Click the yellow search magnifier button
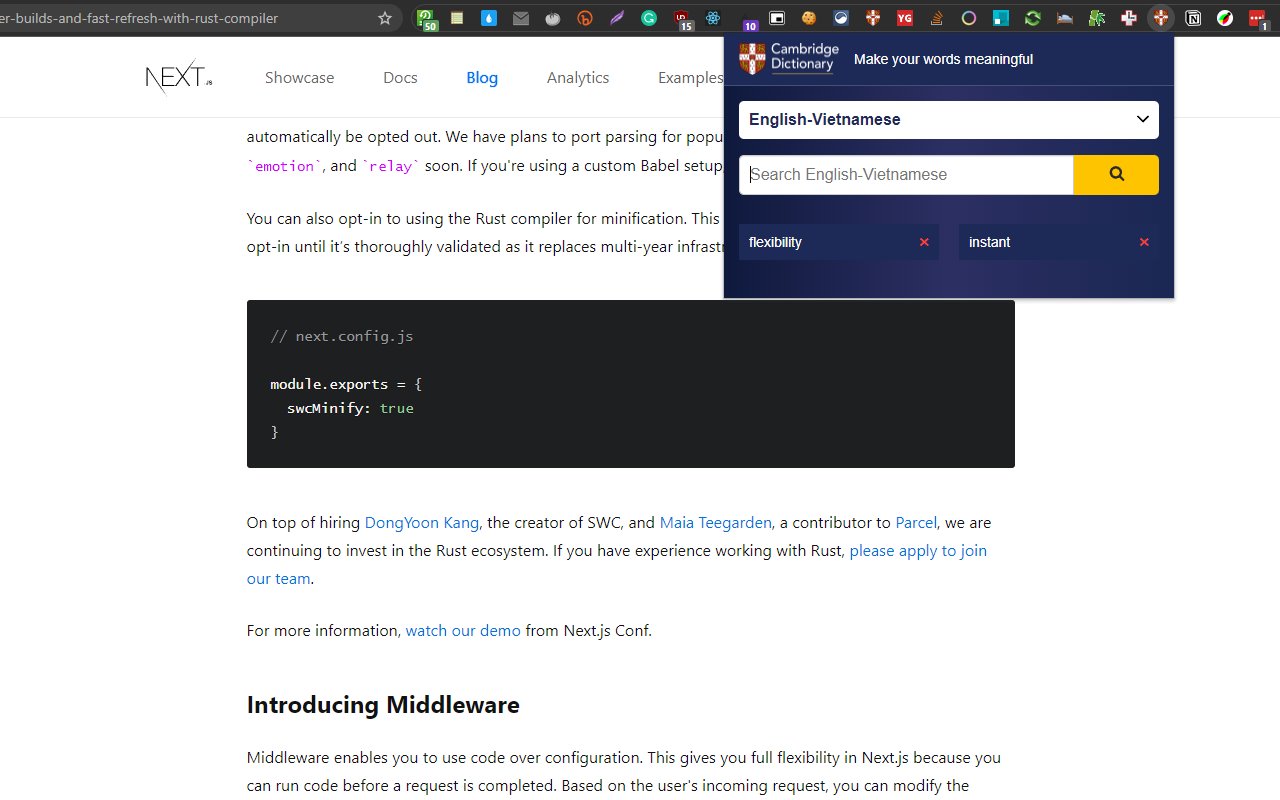This screenshot has width=1280, height=800. tap(1116, 175)
